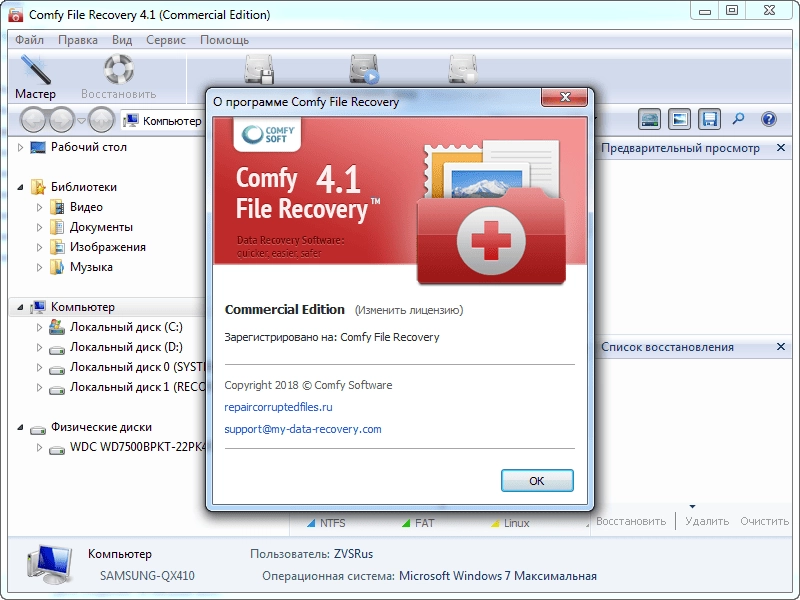
Task: Open the Правка menu
Action: [x=78, y=40]
